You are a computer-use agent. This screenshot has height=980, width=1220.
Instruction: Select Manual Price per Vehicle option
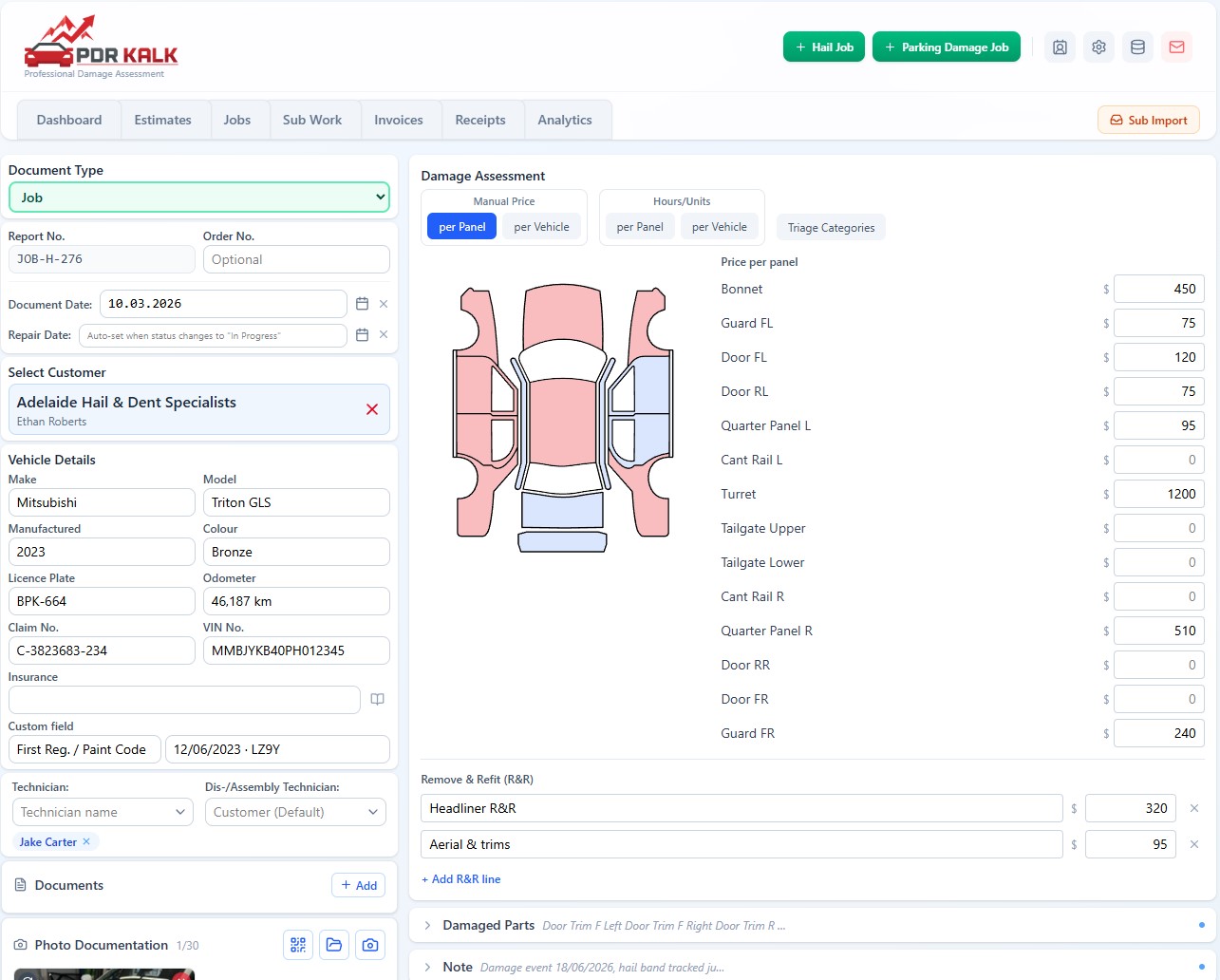click(541, 227)
